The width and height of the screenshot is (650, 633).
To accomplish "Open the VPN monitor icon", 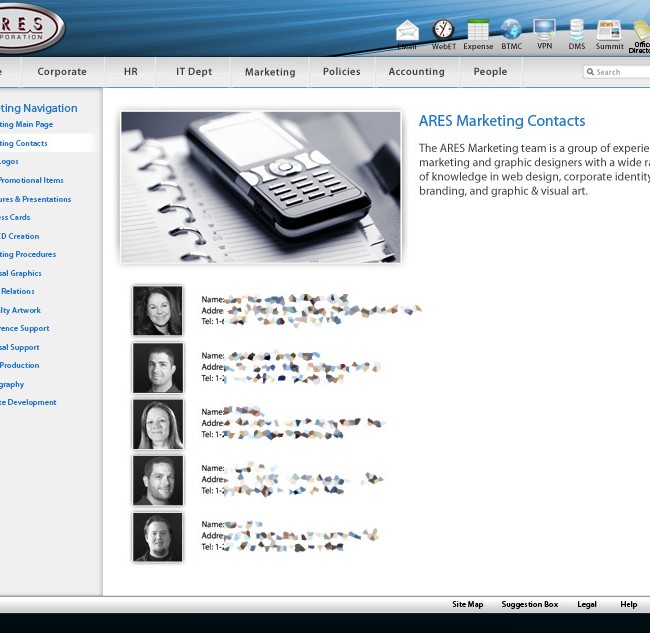I will click(x=544, y=29).
